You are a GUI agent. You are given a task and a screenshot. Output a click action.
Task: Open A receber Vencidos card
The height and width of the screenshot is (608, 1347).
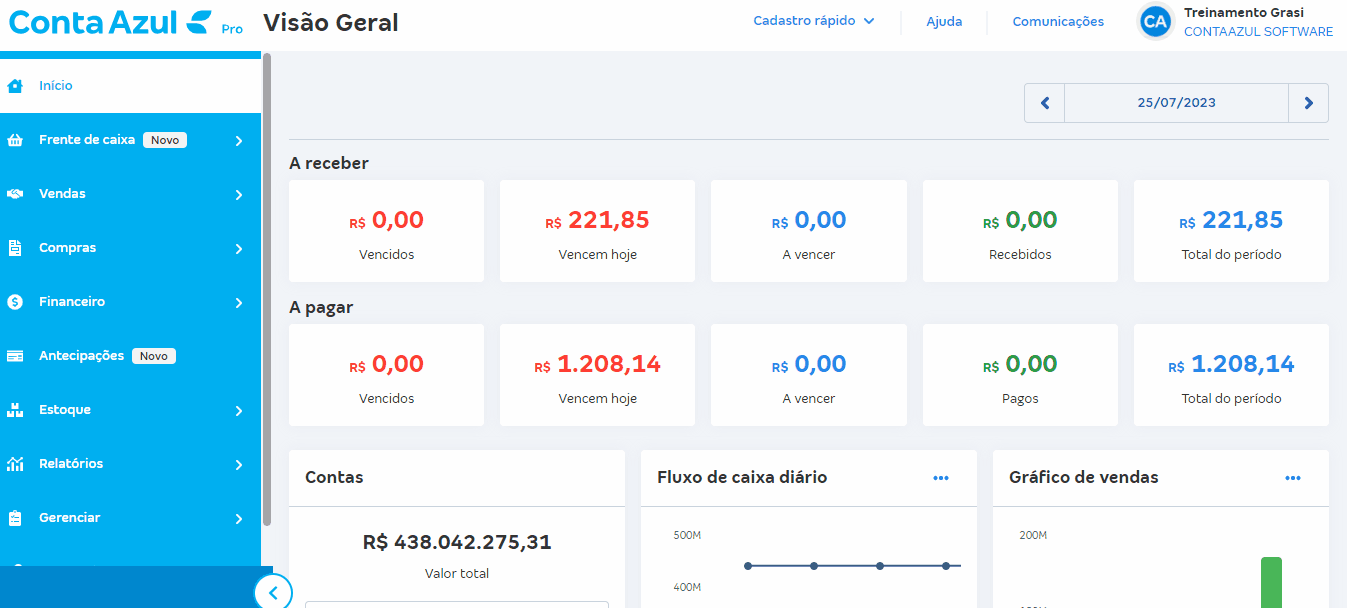click(x=386, y=231)
